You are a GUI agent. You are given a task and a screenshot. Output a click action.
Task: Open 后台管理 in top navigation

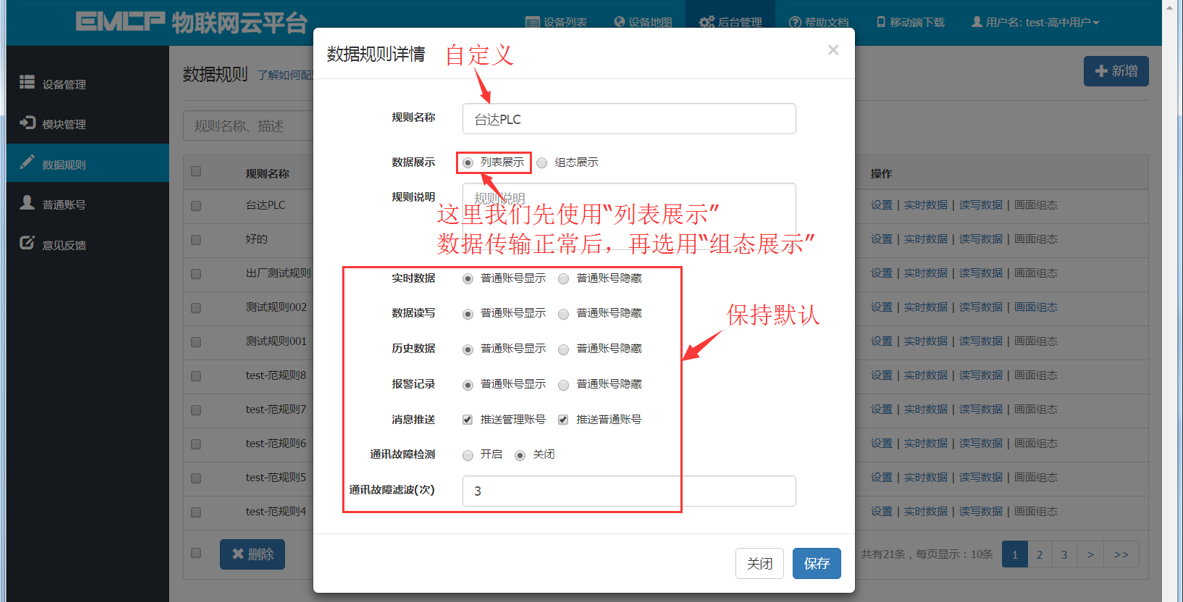pyautogui.click(x=730, y=23)
